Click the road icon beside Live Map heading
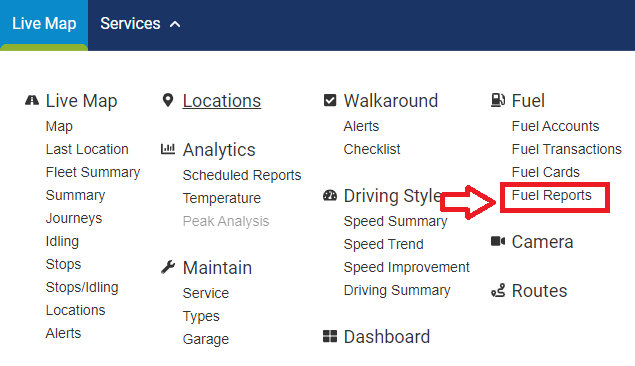 click(32, 100)
